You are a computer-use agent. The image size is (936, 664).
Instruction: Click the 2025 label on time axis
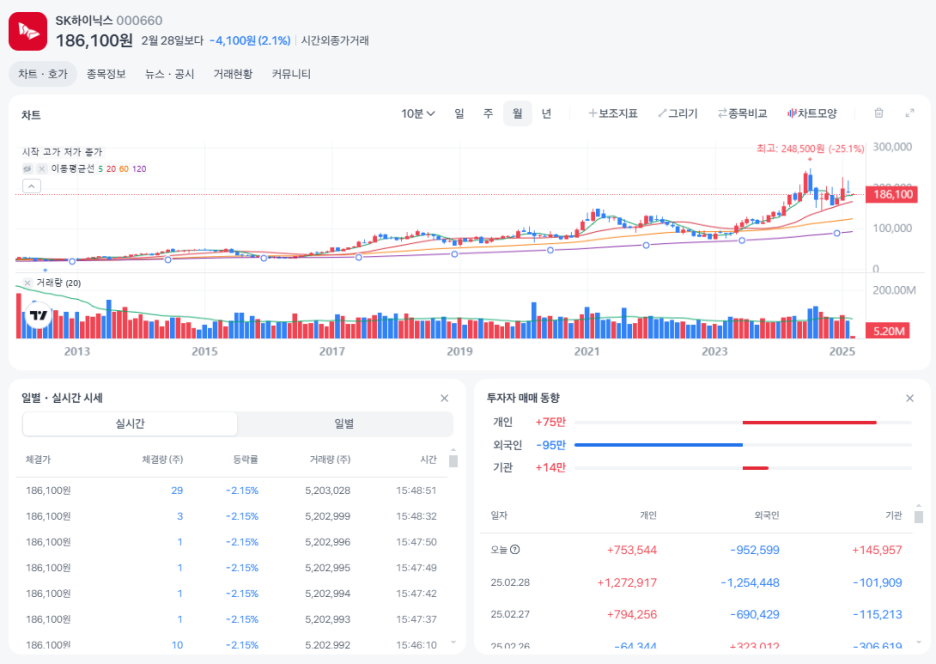click(x=842, y=352)
